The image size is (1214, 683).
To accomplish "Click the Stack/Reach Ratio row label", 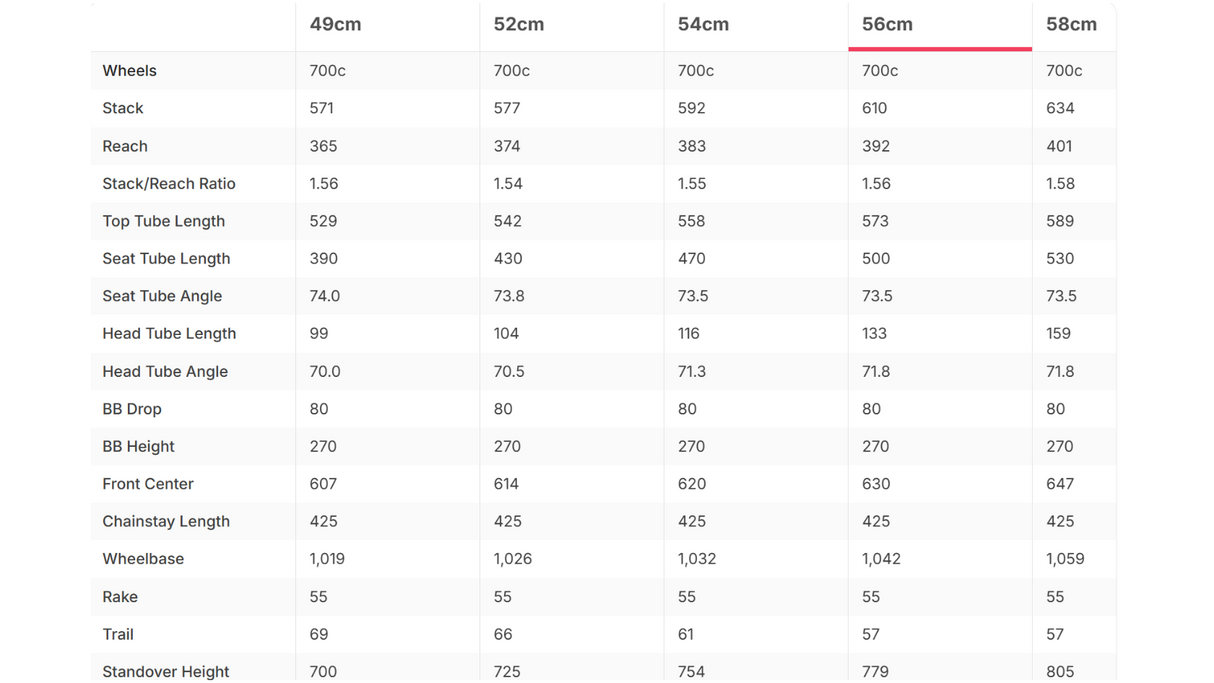I will [x=168, y=184].
